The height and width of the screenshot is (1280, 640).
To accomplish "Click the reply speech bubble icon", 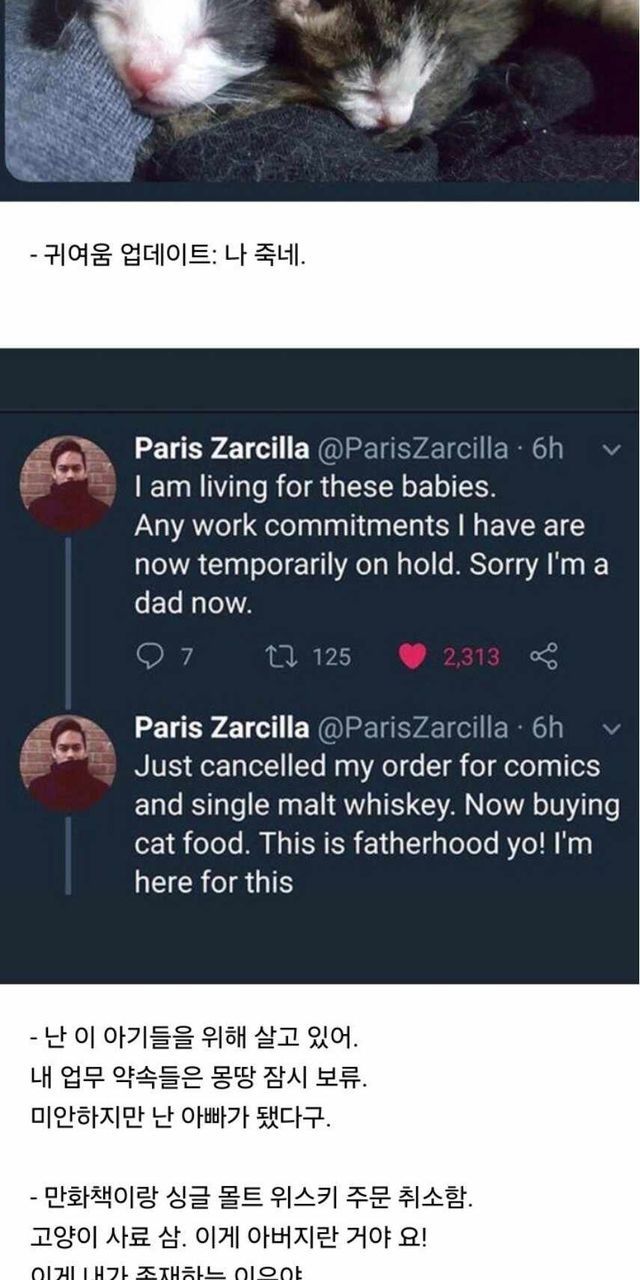I will coord(149,656).
